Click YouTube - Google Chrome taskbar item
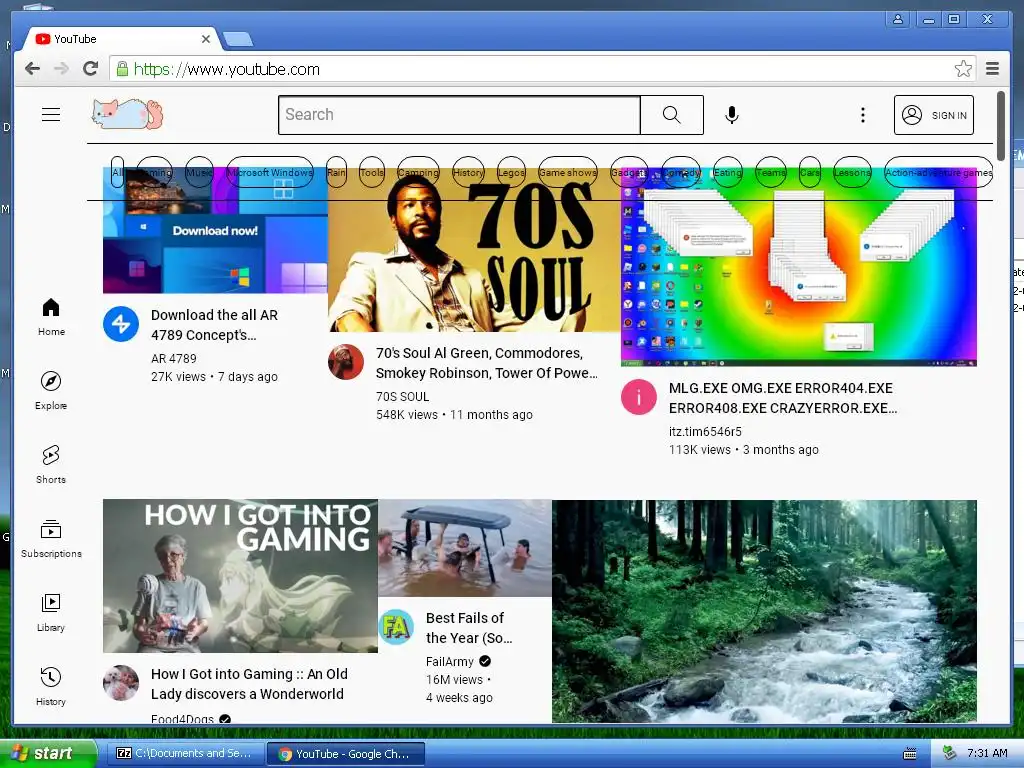The width and height of the screenshot is (1024, 768). tap(345, 754)
